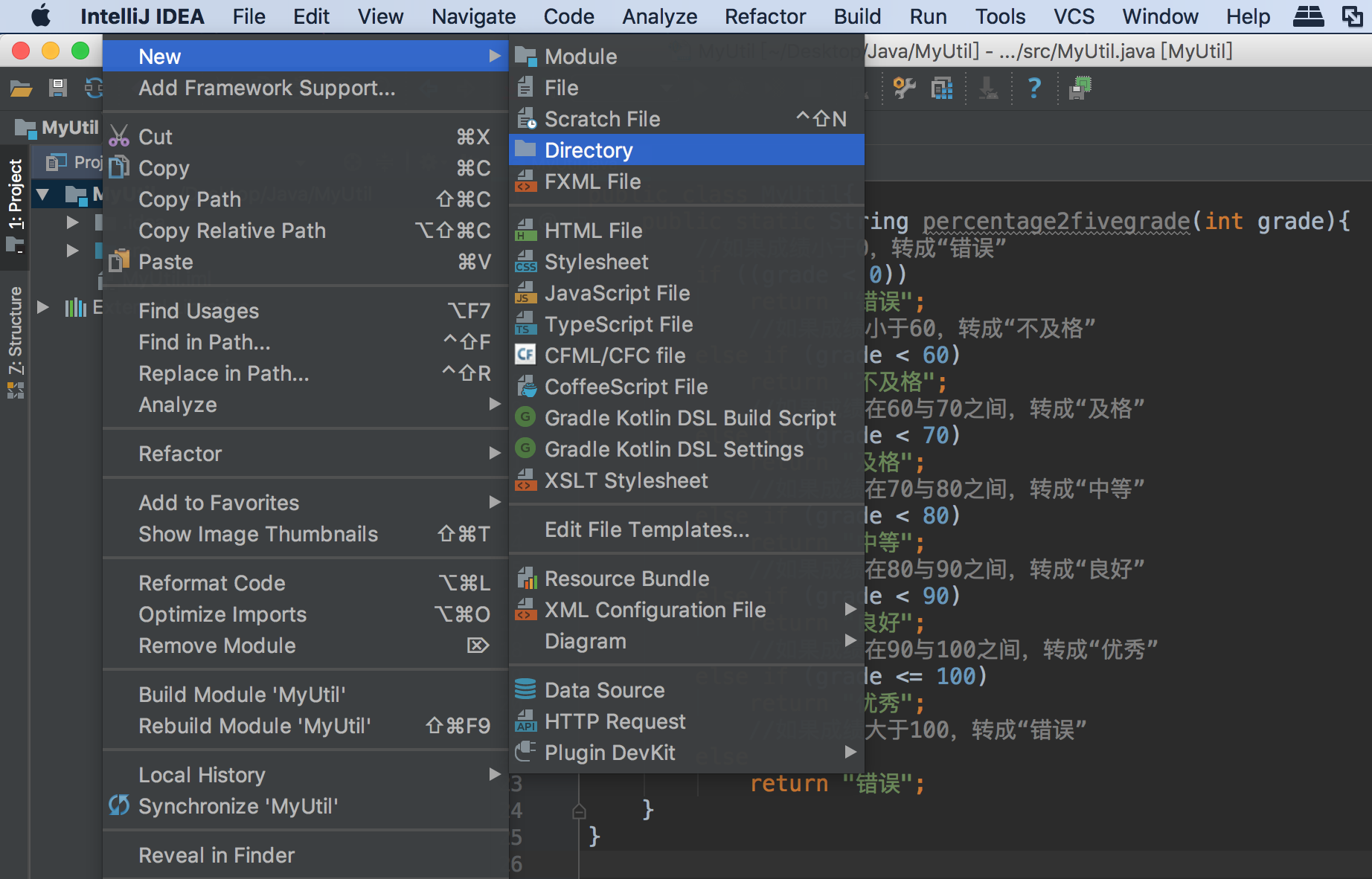
Task: Click the MyUtil breadcrumb in navigation bar
Action: (57, 128)
